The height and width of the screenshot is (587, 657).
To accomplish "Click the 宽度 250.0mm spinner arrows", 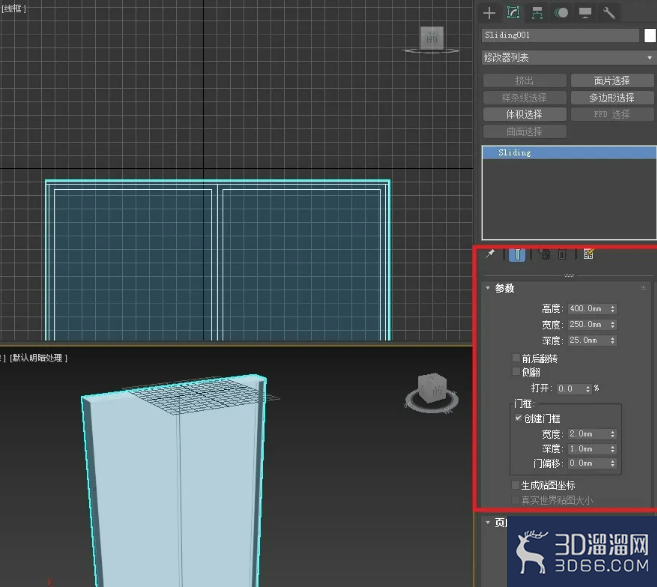I will click(613, 325).
